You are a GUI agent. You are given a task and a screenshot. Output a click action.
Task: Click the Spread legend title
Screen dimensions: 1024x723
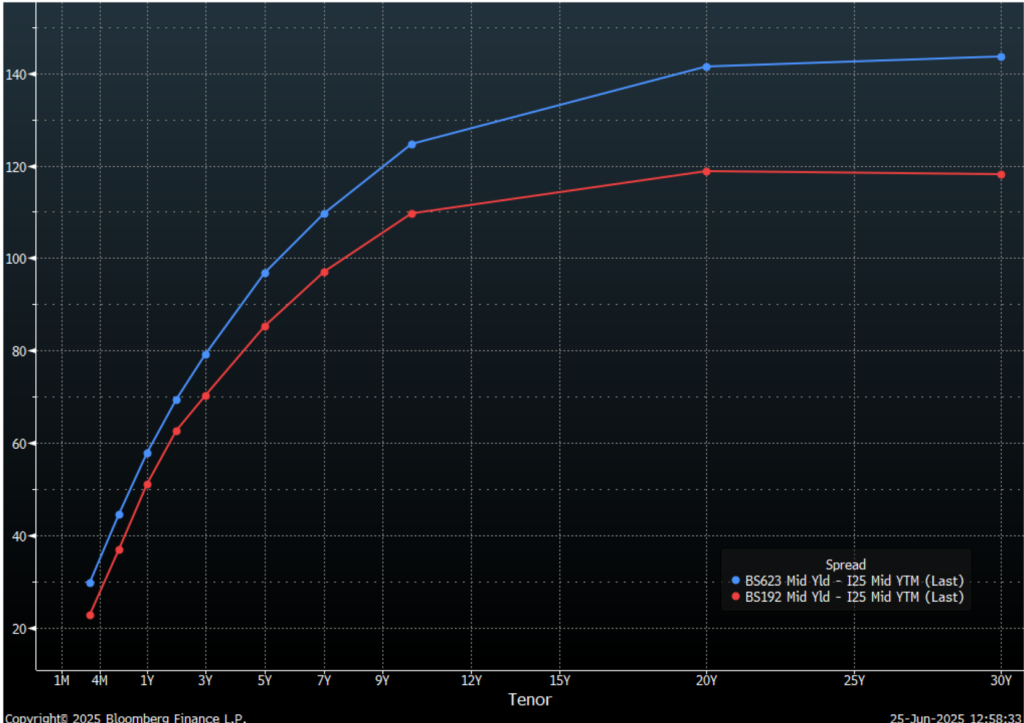845,565
